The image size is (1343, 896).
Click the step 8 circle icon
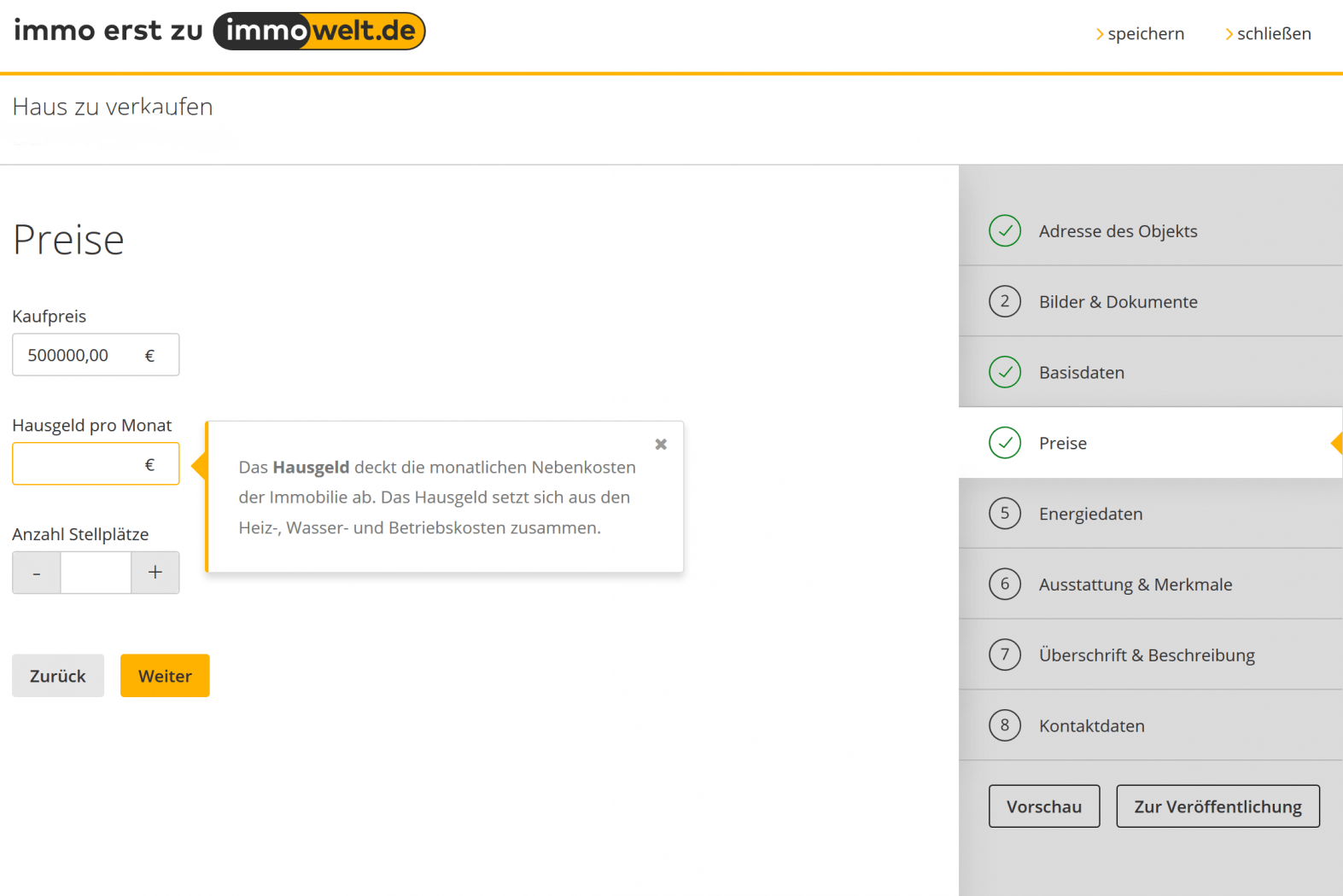(x=1005, y=725)
